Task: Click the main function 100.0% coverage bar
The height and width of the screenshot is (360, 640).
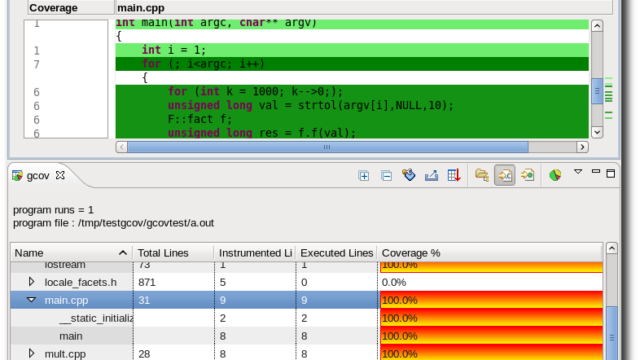Action: (491, 336)
